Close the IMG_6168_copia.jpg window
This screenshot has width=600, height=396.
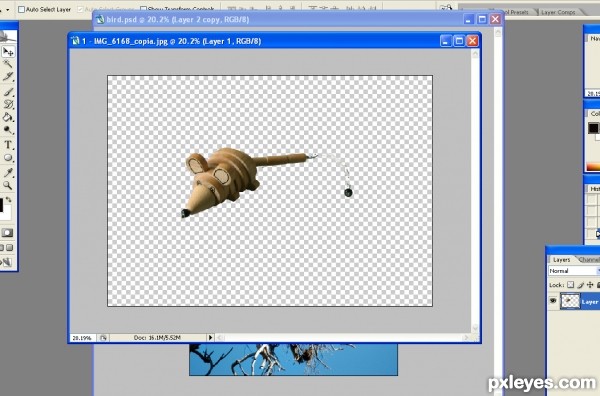[x=473, y=41]
